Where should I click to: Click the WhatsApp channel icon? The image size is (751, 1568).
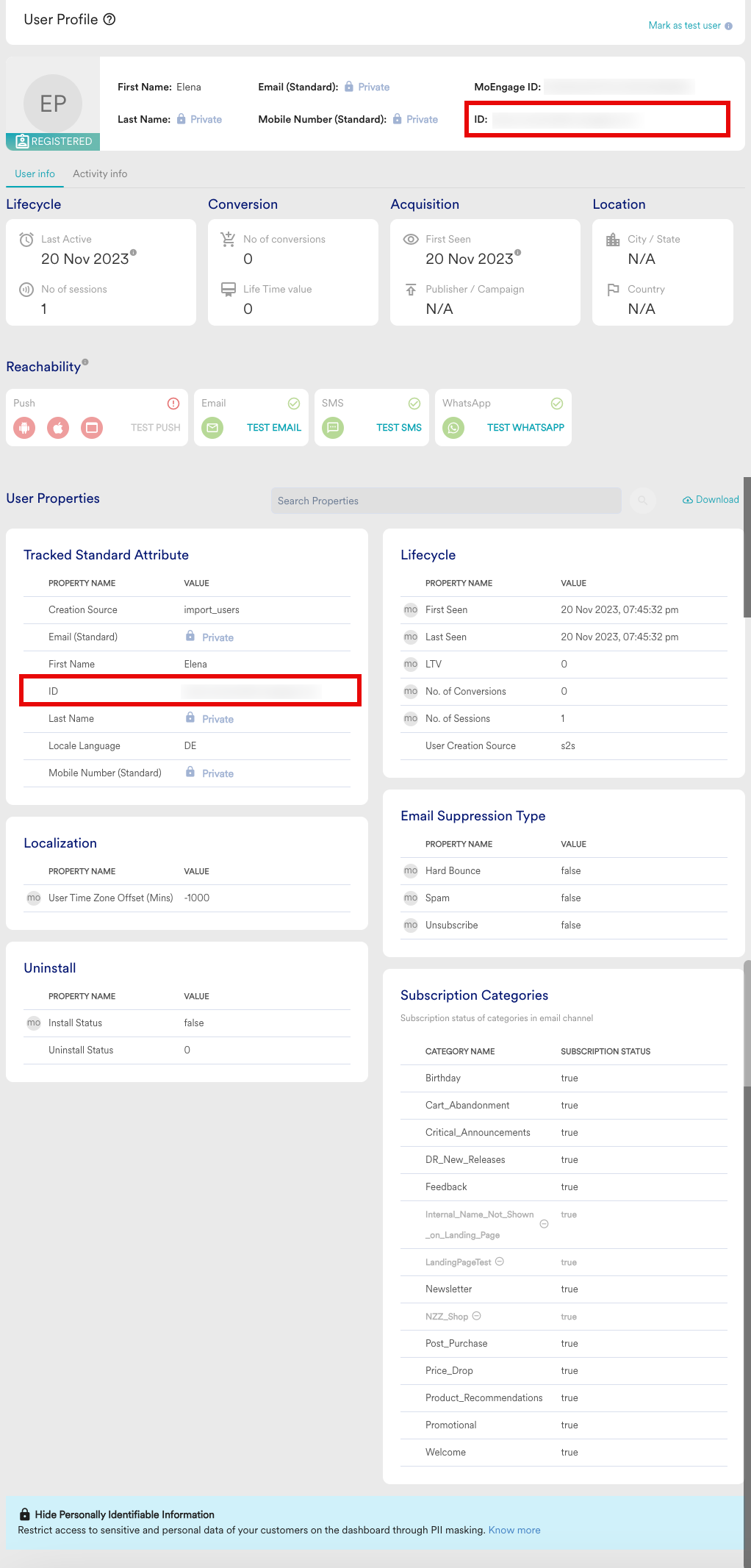pyautogui.click(x=453, y=427)
